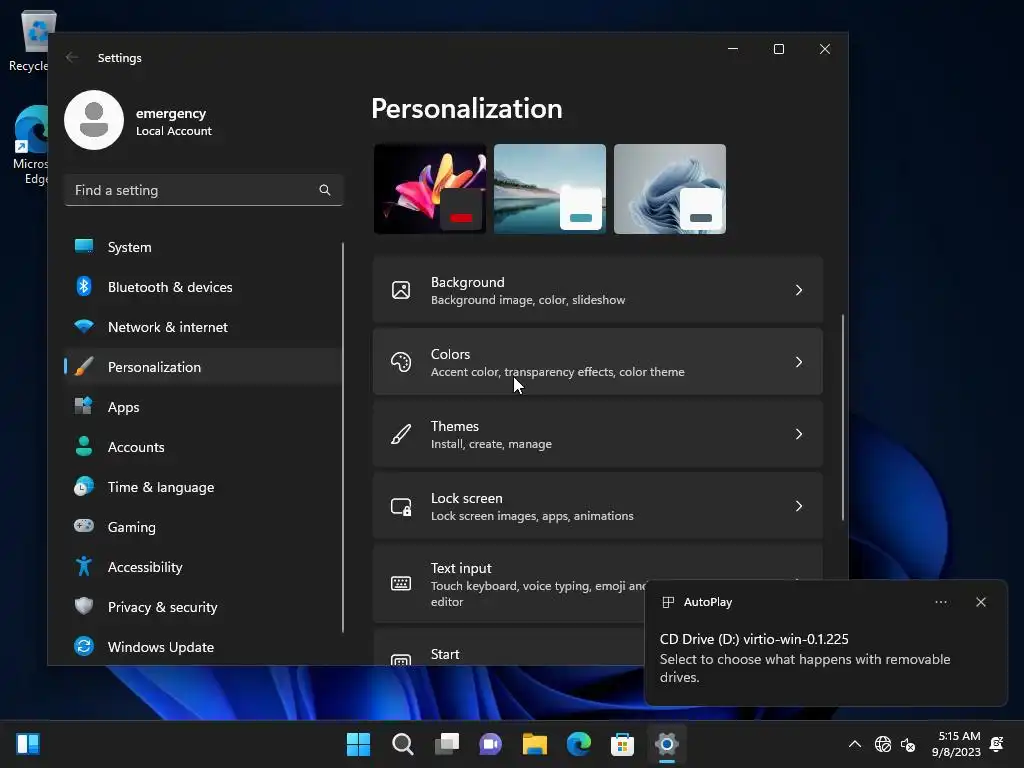Open AutoPlay notification options menu
1024x768 pixels.
941,602
